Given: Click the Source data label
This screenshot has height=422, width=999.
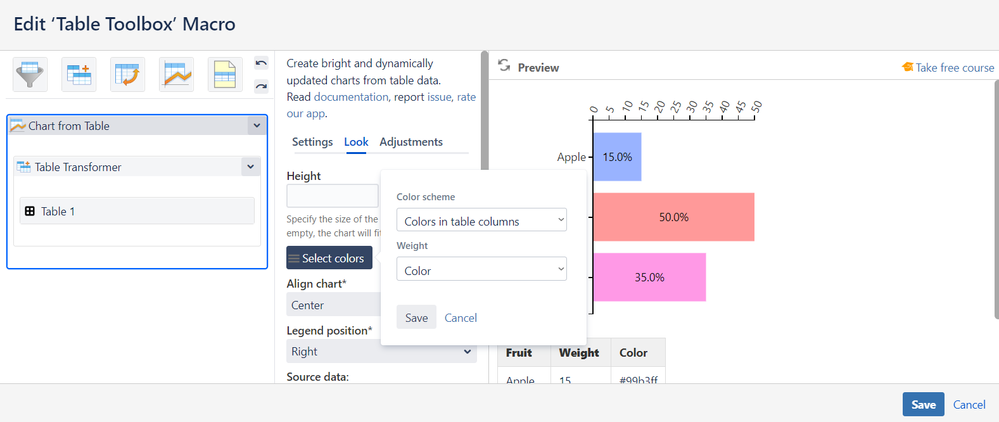Looking at the screenshot, I should pyautogui.click(x=317, y=377).
